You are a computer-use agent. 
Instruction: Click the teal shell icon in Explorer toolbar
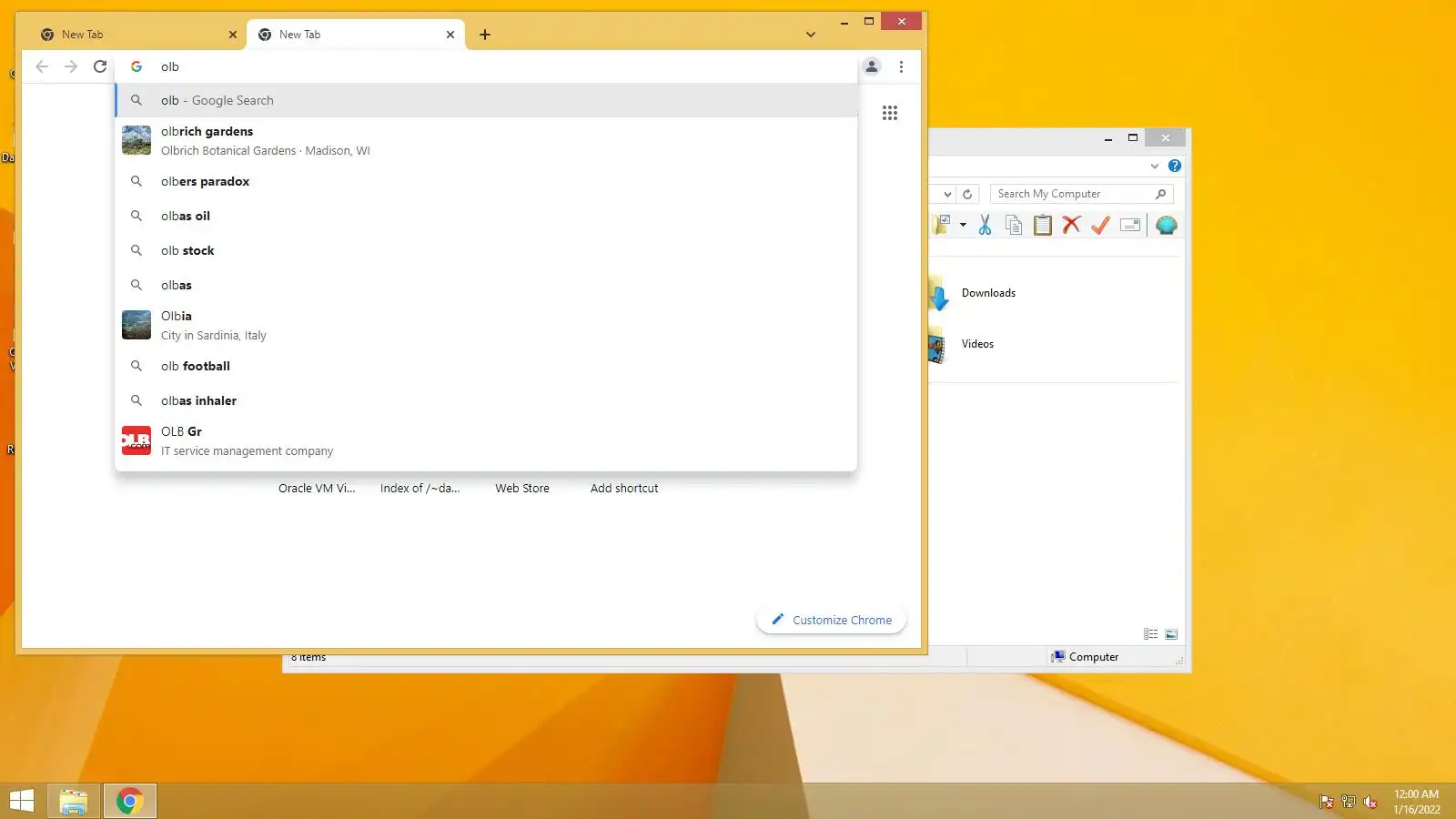click(x=1167, y=225)
